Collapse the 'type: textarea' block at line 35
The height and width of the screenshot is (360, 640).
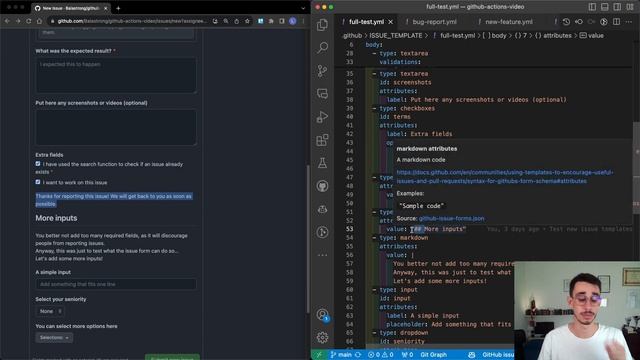(374, 74)
